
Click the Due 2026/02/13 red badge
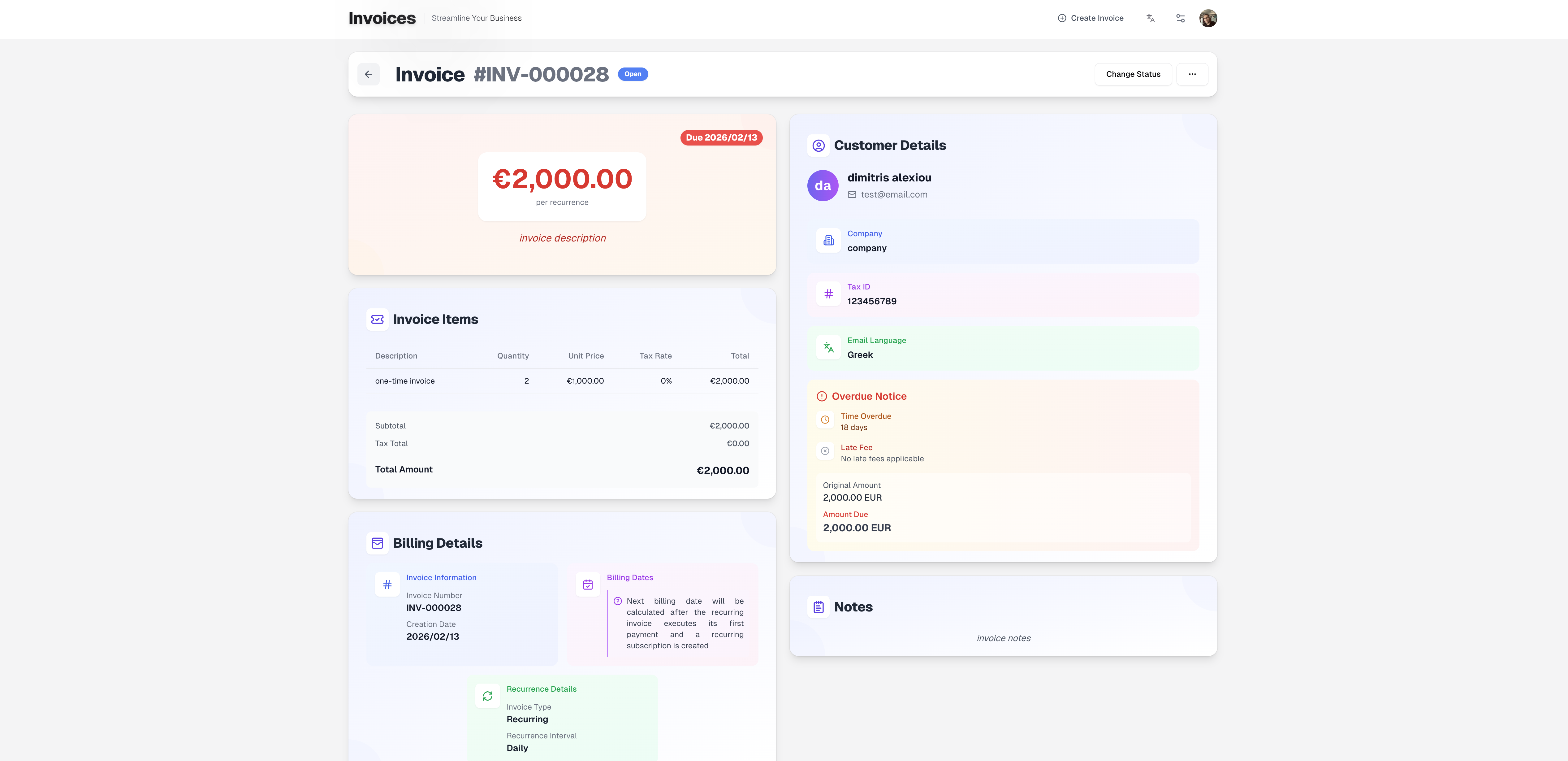721,137
